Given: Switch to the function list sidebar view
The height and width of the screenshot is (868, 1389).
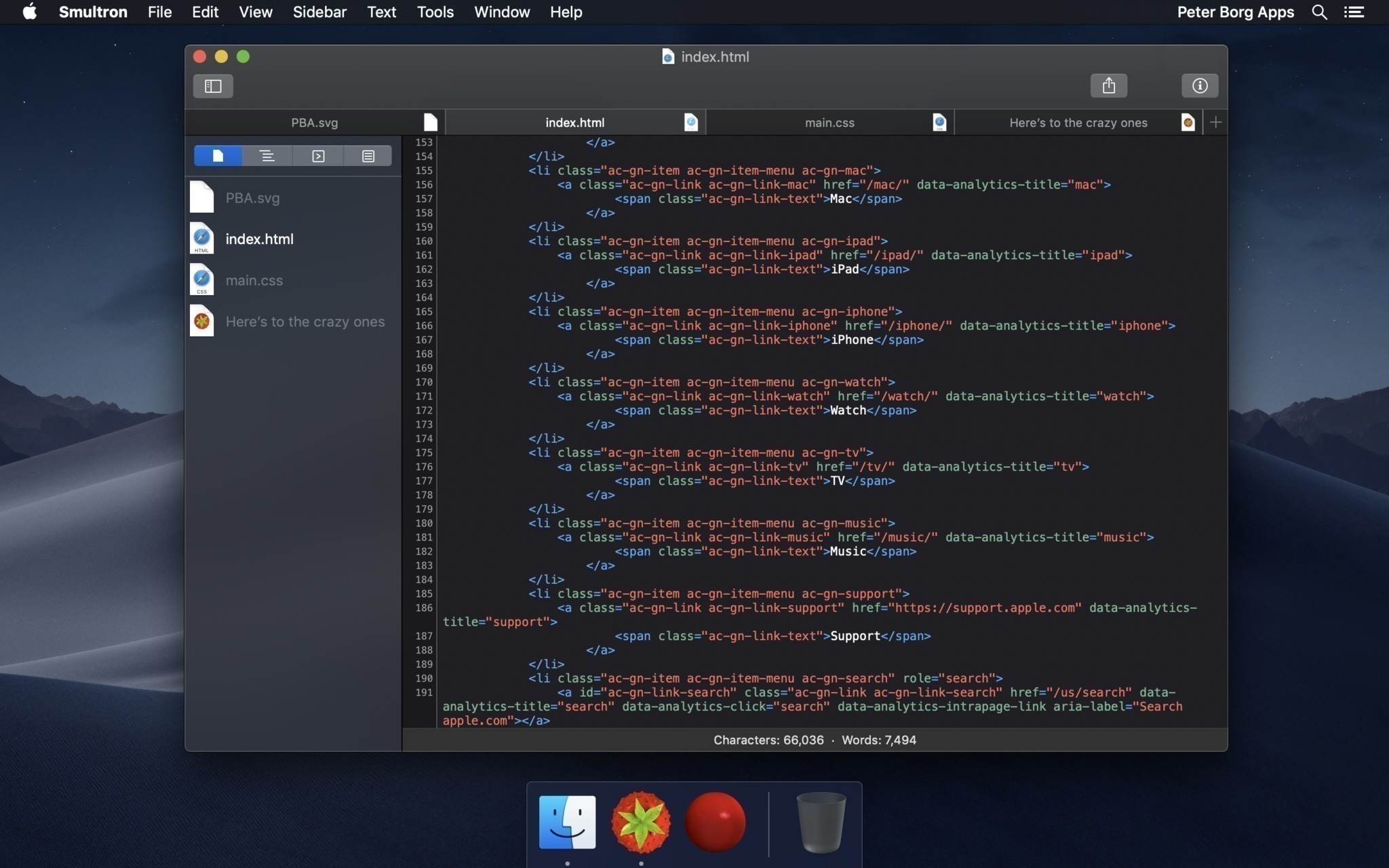Looking at the screenshot, I should click(267, 155).
